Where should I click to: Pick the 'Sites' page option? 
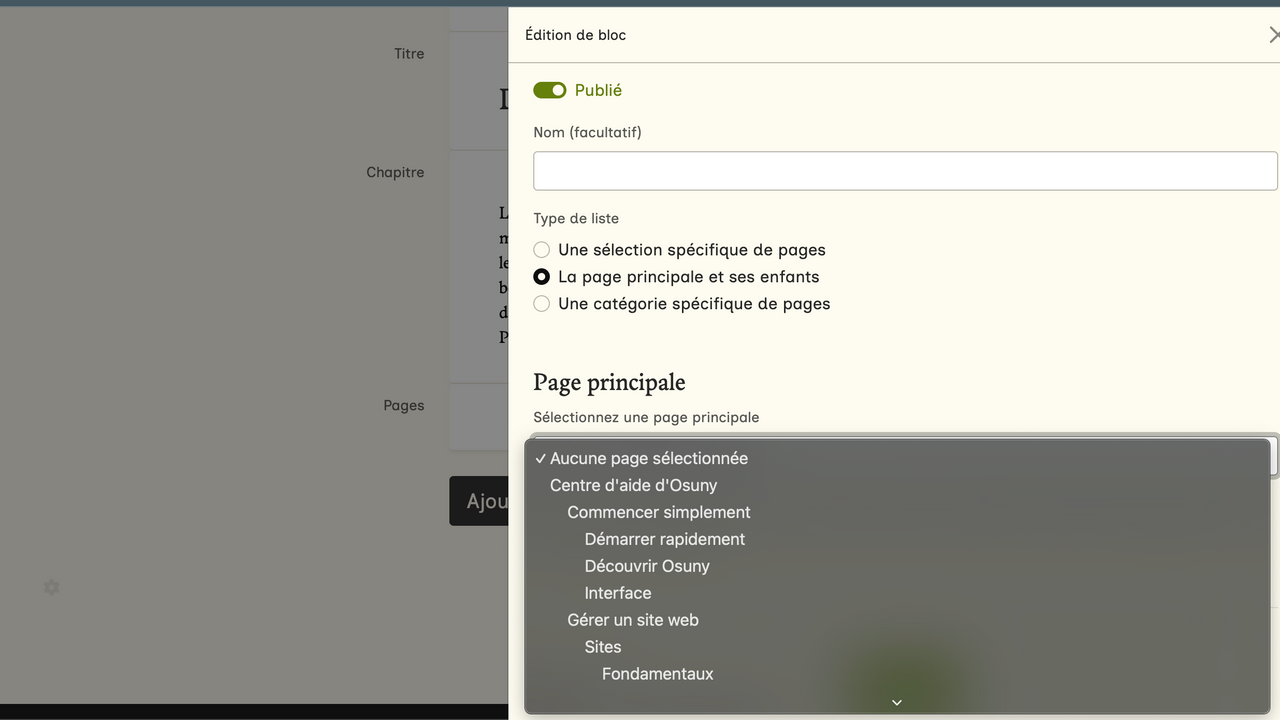[603, 647]
